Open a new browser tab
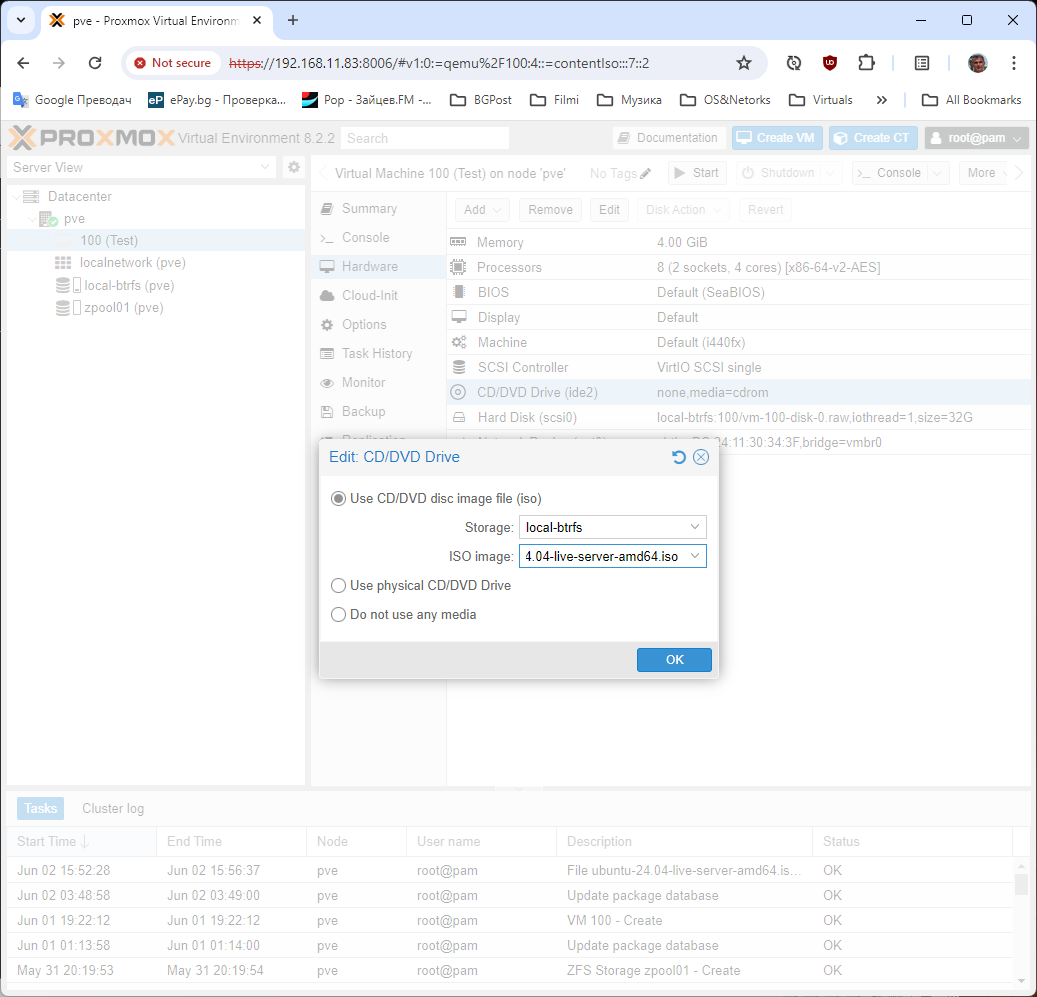 click(x=293, y=20)
